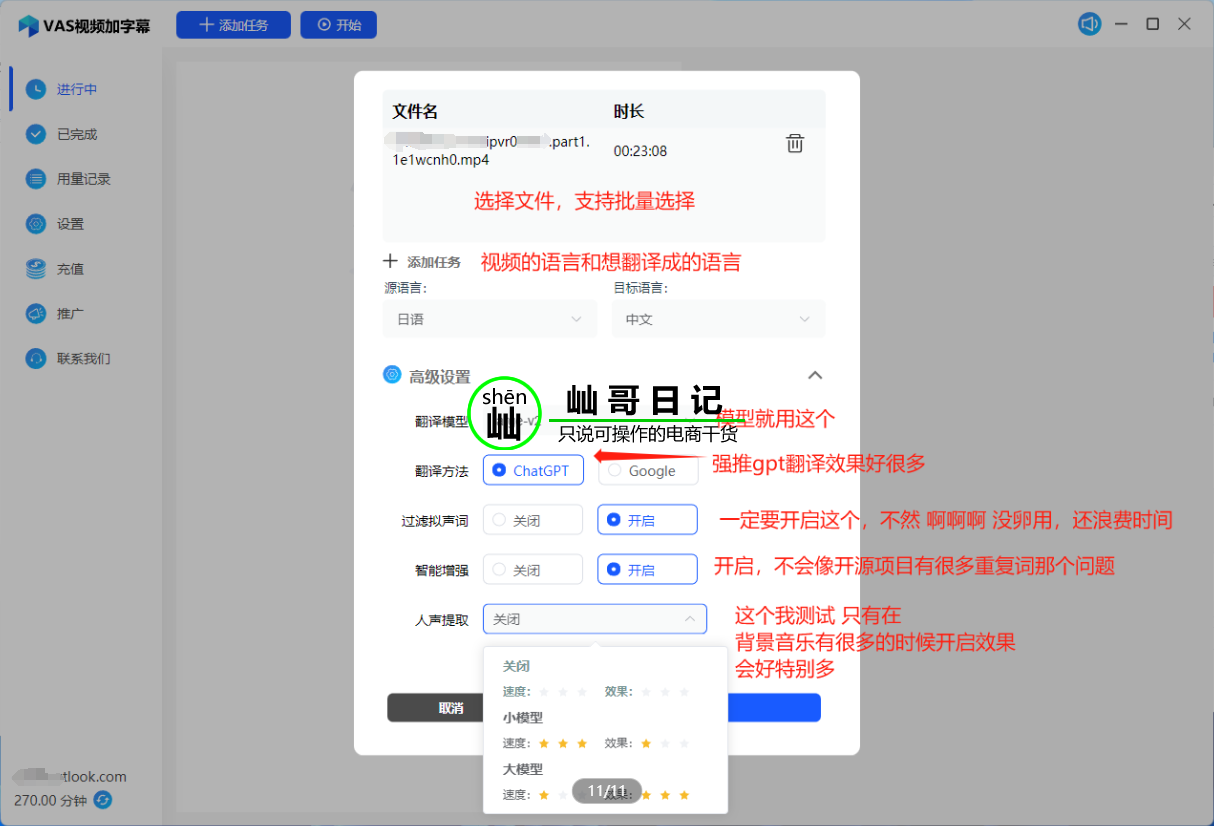1214x826 pixels.
Task: Click the 时长 column header
Action: tap(629, 111)
